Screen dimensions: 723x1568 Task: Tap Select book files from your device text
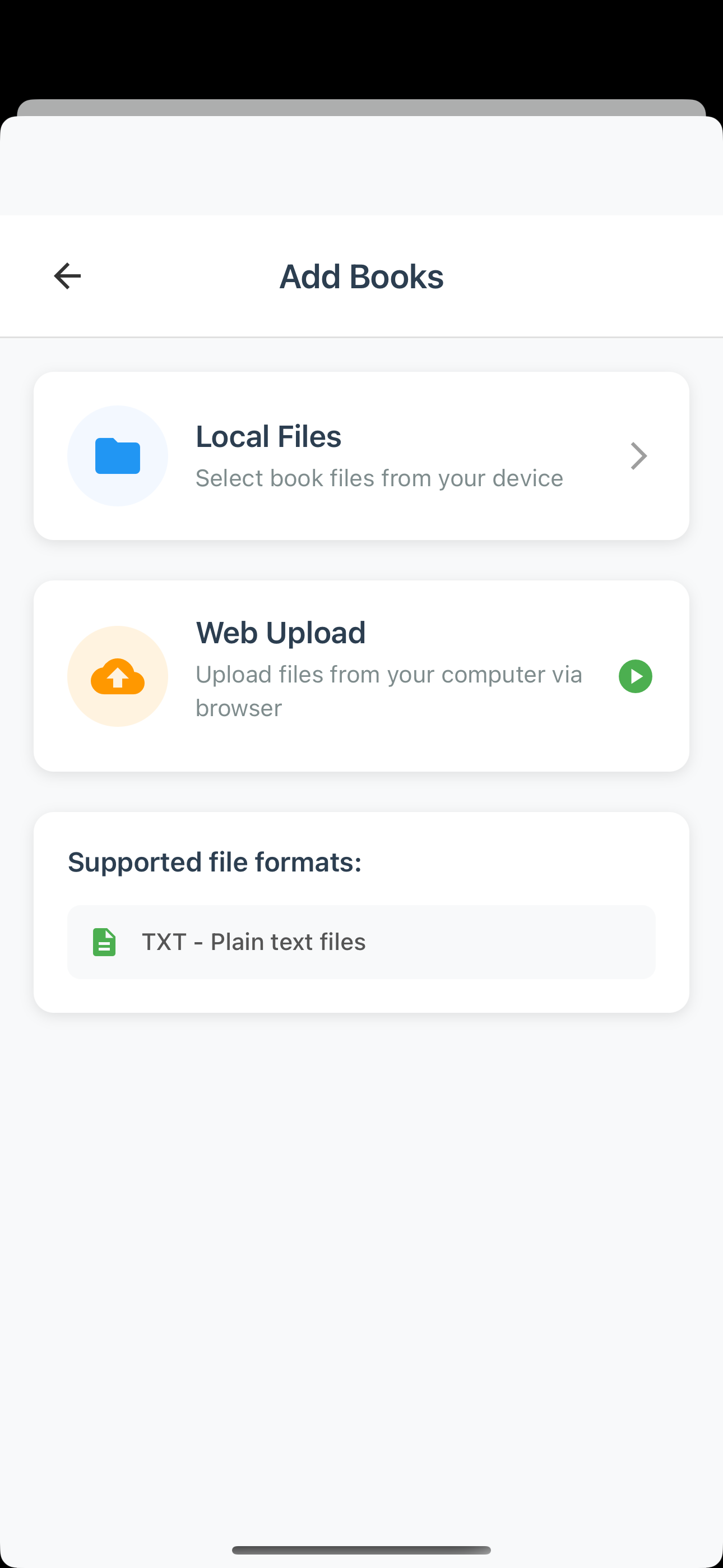point(378,478)
